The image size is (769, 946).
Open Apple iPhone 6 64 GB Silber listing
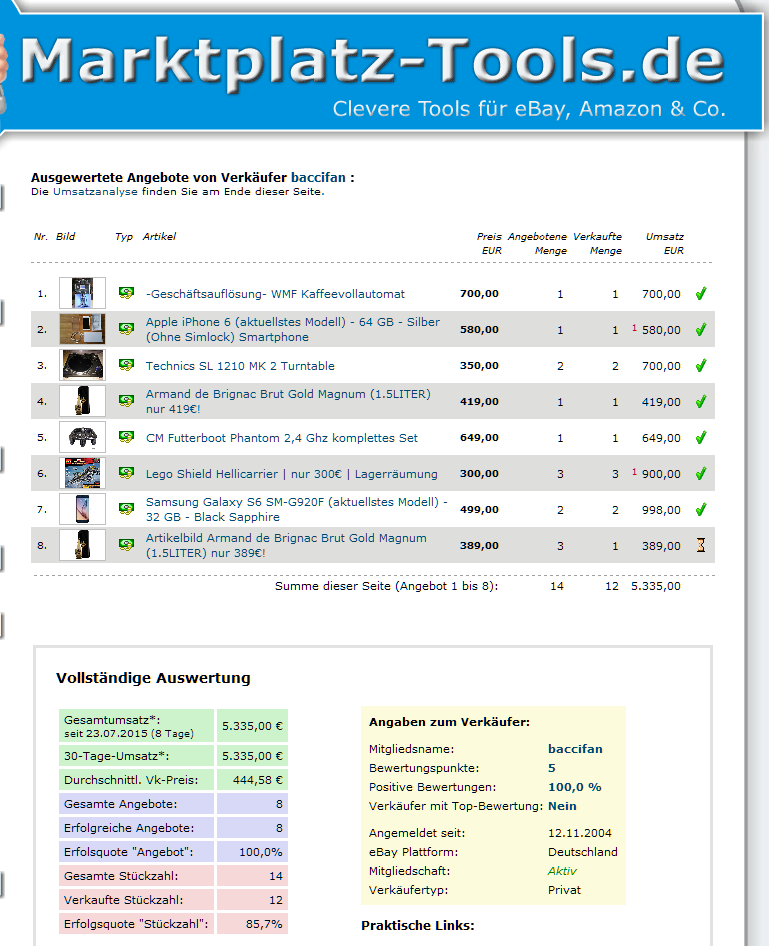click(x=293, y=329)
